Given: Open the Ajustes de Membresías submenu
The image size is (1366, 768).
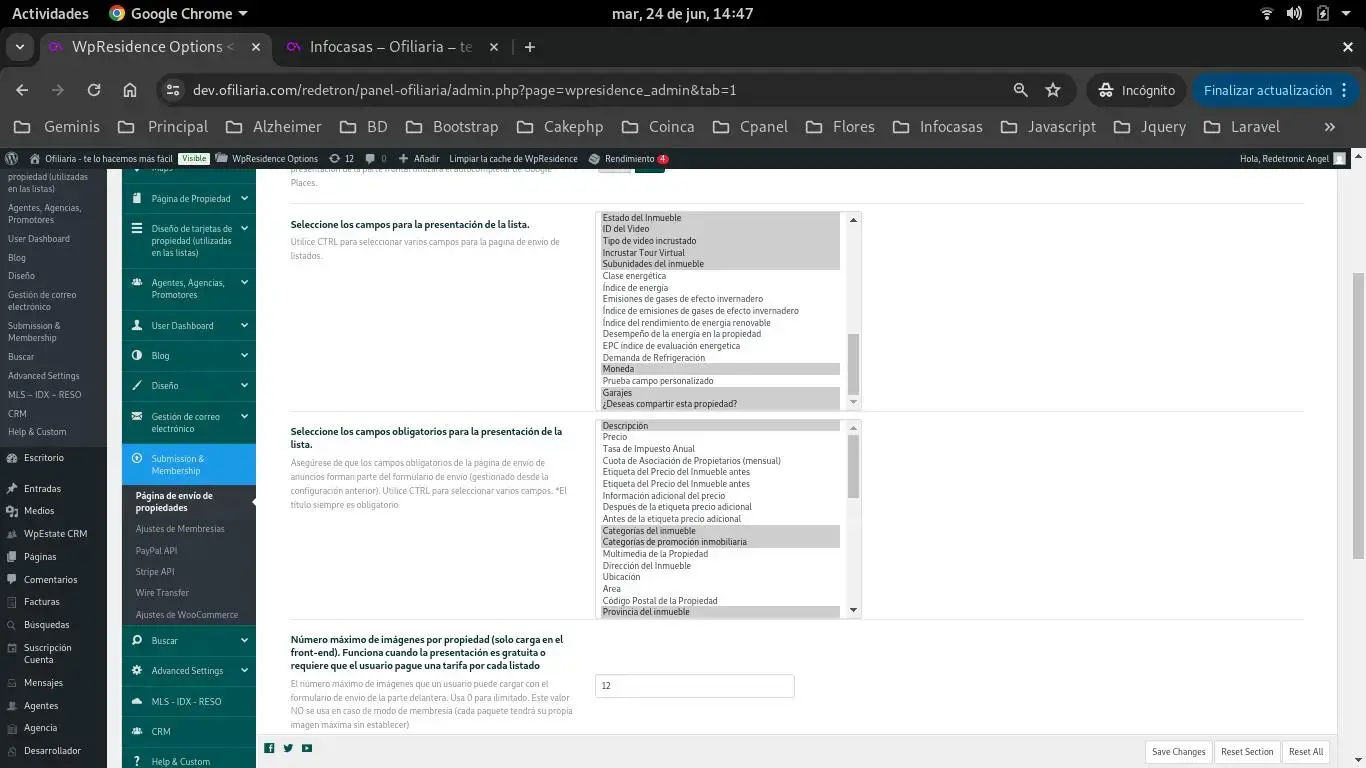Looking at the screenshot, I should point(180,529).
